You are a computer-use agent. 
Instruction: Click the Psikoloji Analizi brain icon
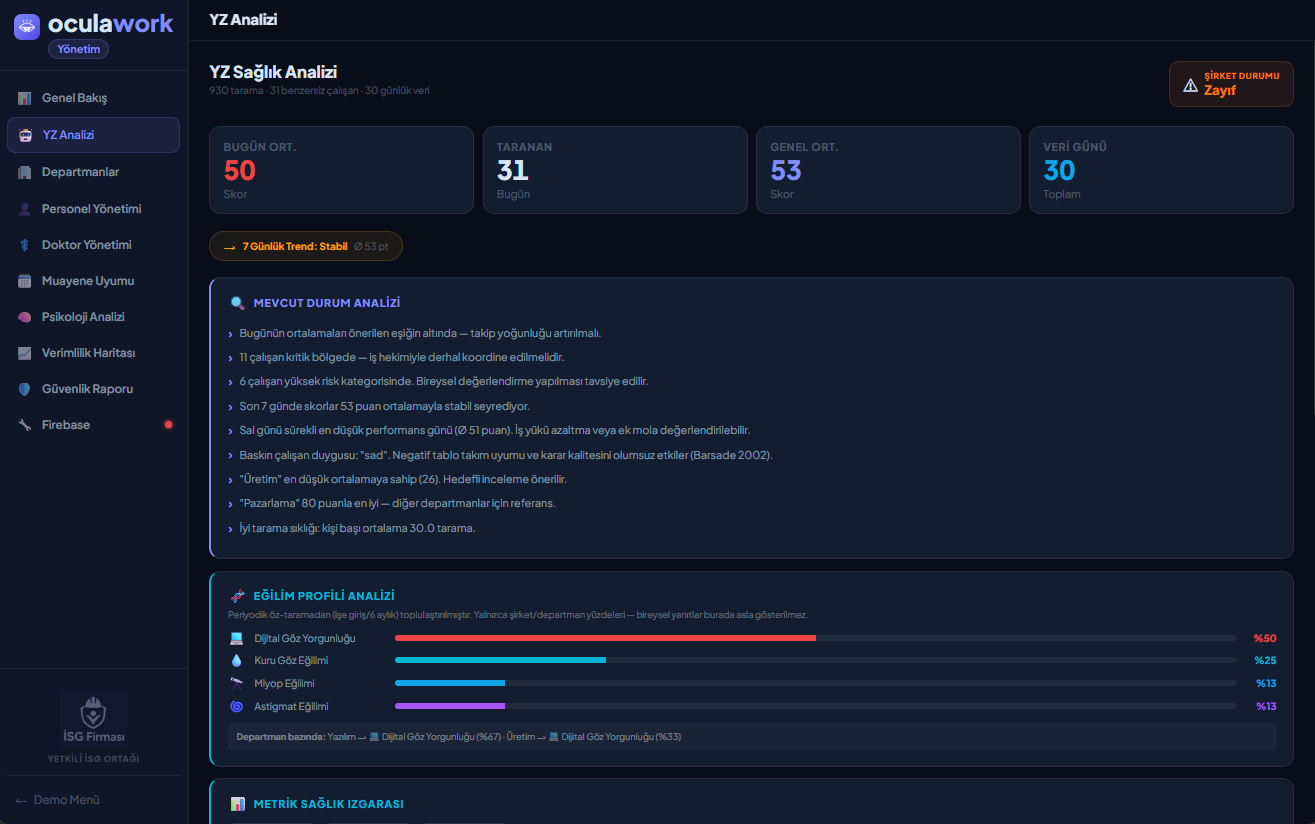tap(25, 317)
